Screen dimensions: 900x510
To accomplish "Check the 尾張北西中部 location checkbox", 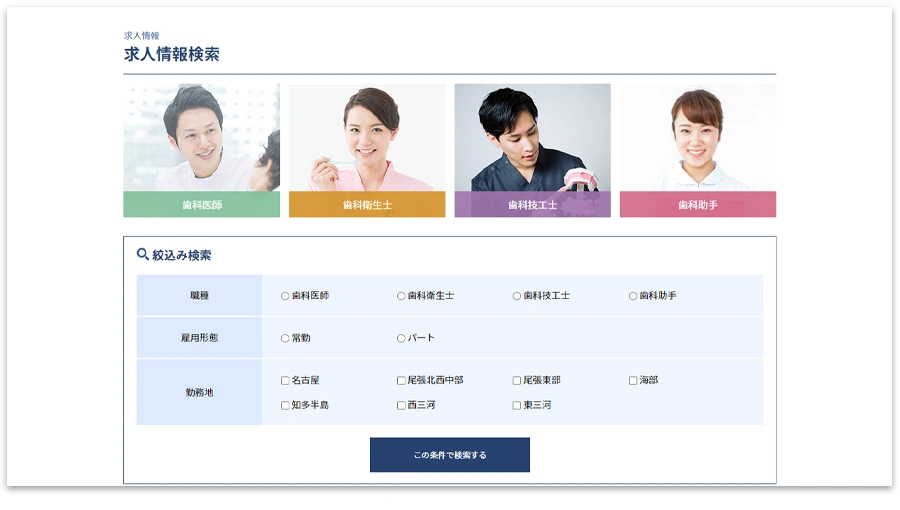I will [401, 380].
